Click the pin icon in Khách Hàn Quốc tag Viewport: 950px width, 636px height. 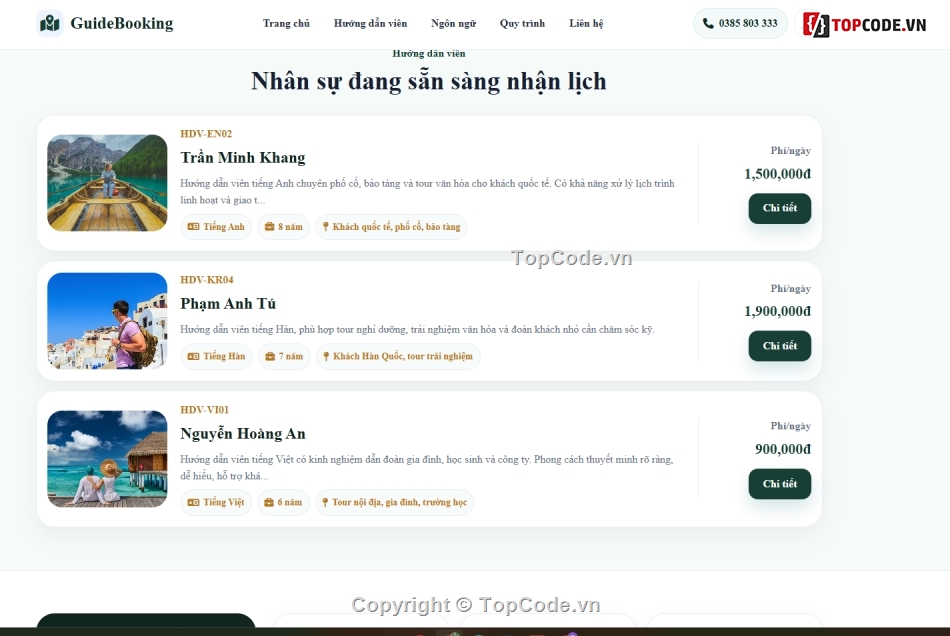pyautogui.click(x=326, y=357)
